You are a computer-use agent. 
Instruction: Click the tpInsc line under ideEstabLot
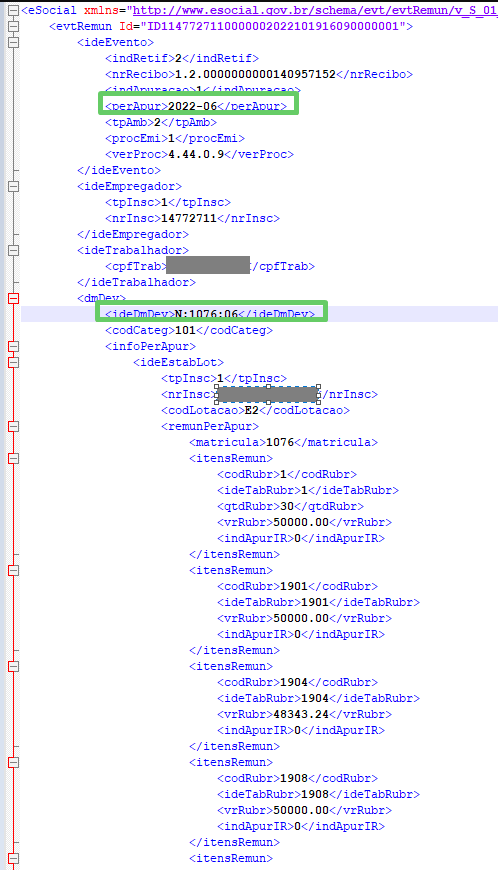[x=224, y=378]
